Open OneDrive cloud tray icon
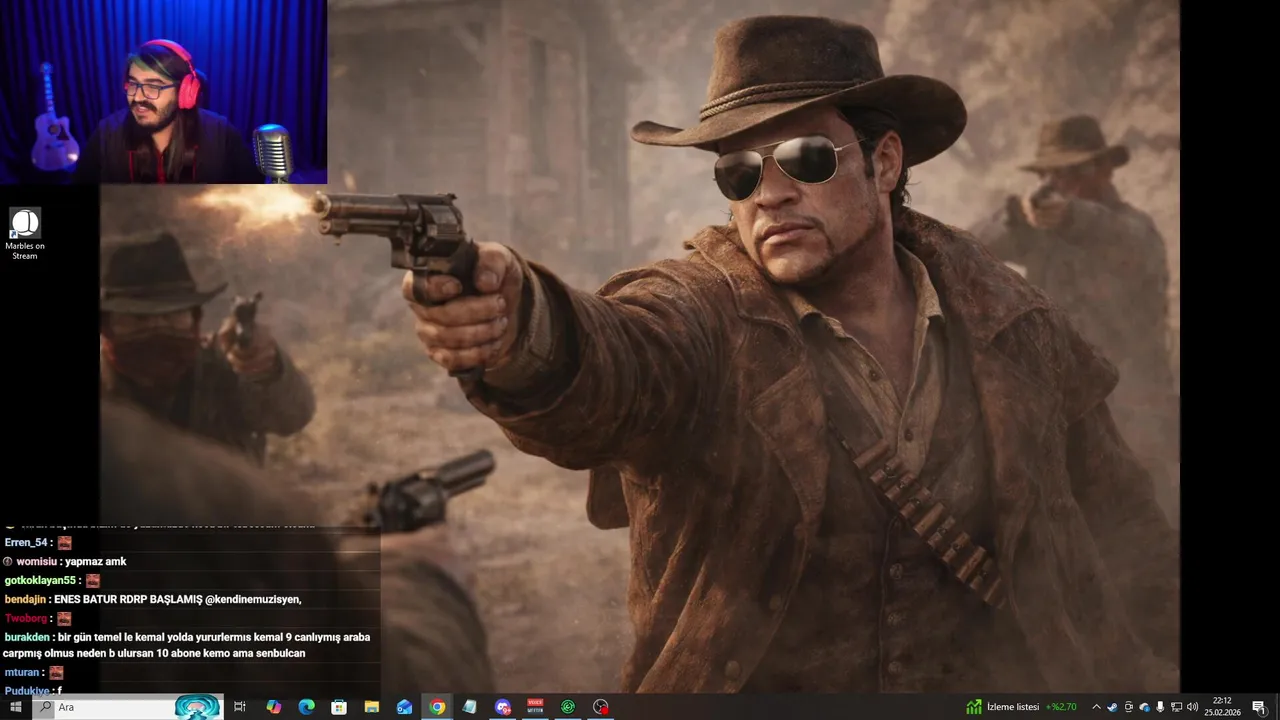 1145,707
